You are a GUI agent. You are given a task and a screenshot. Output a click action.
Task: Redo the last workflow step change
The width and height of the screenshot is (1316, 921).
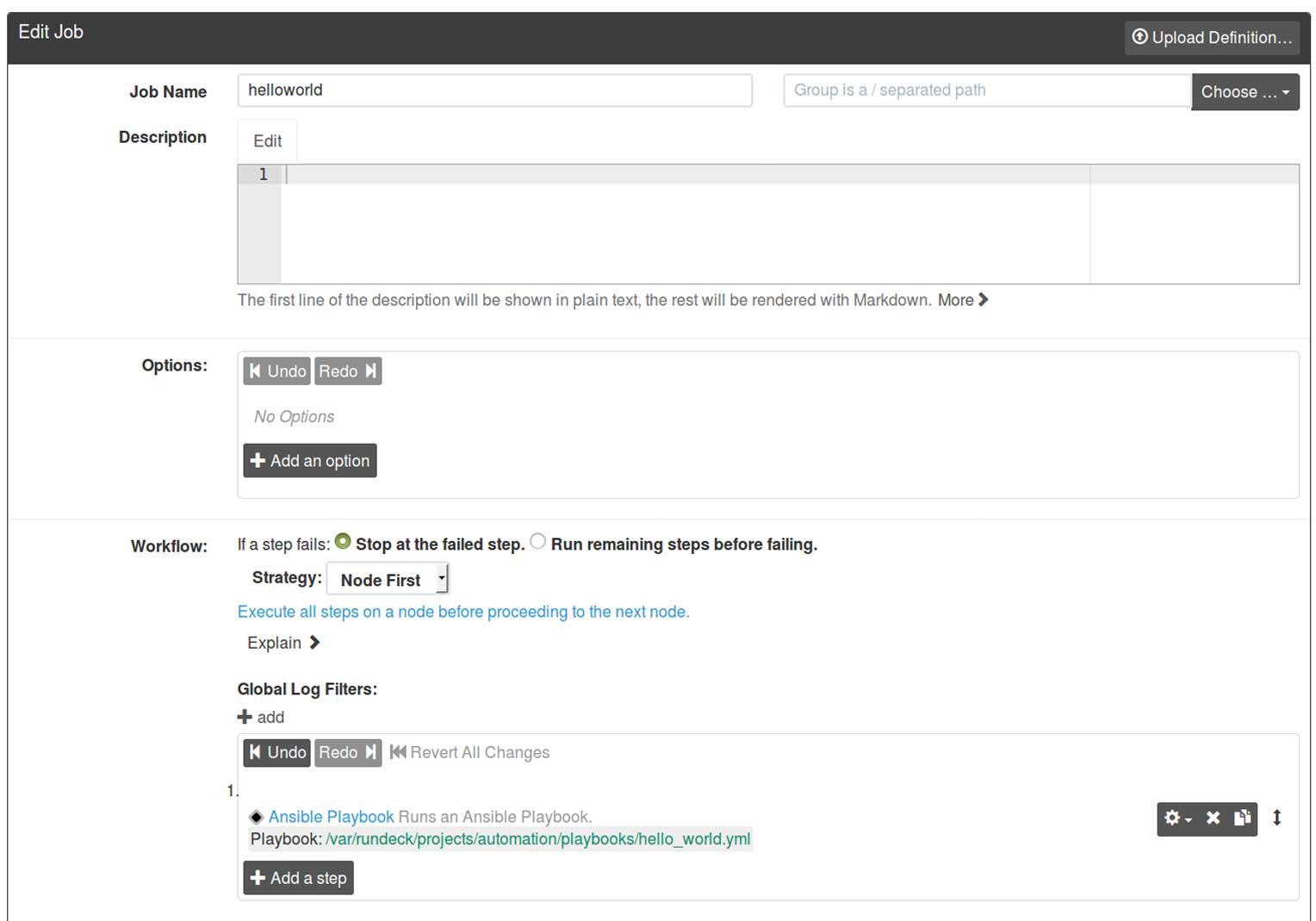348,752
